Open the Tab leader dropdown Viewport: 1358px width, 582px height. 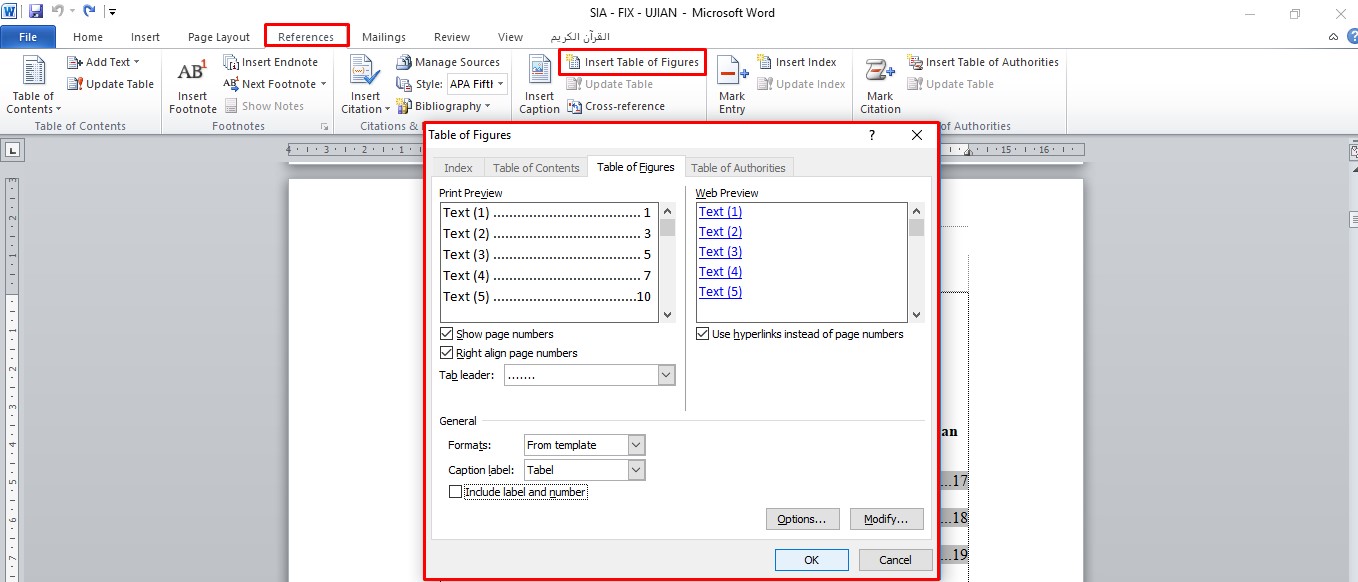click(x=667, y=375)
